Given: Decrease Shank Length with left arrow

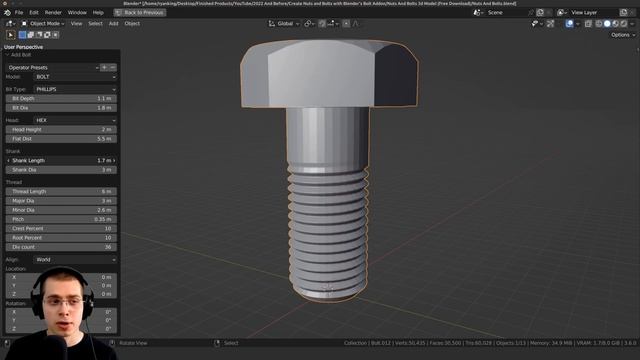Looking at the screenshot, I should click(8, 160).
